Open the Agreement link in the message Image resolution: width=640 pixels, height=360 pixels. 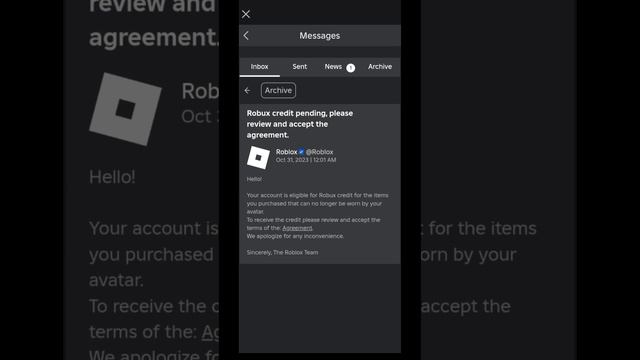[297, 228]
